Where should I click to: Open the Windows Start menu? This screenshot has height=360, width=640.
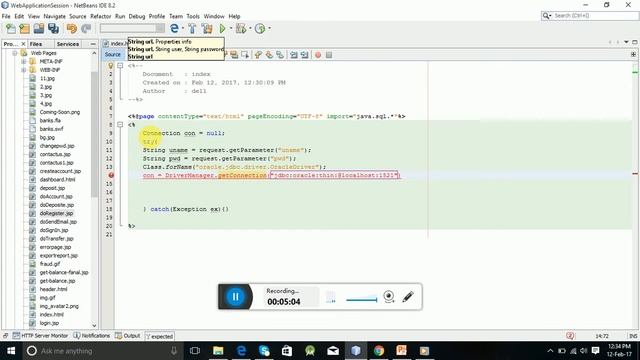coord(11,351)
